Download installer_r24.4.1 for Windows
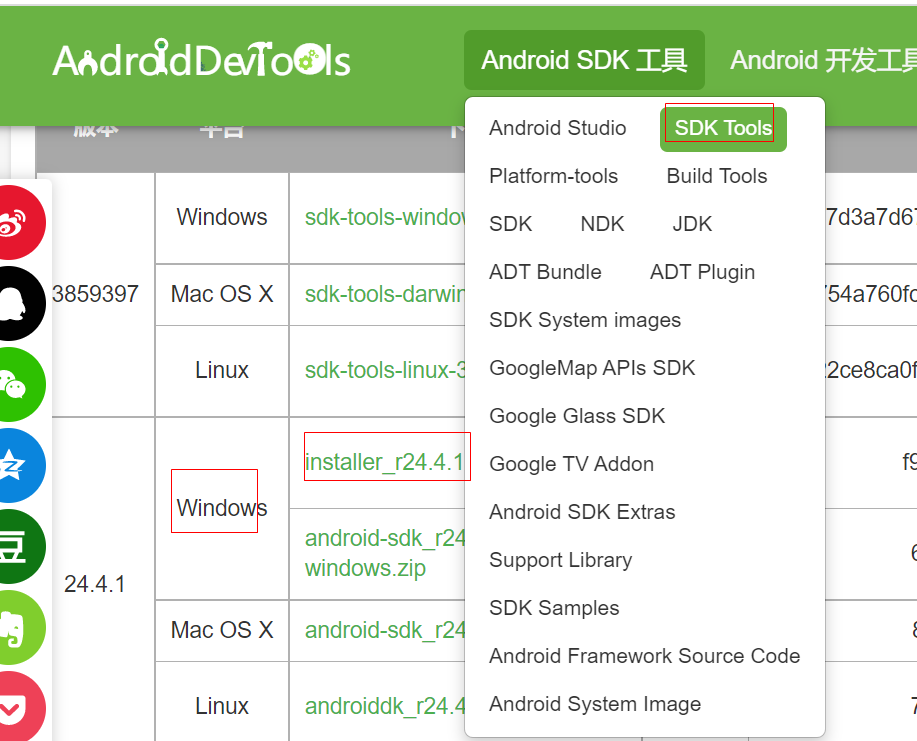 click(x=384, y=462)
